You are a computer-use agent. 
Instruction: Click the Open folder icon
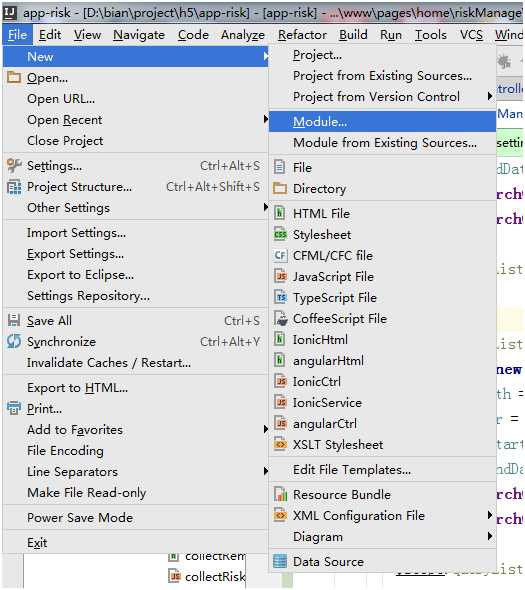click(14, 78)
